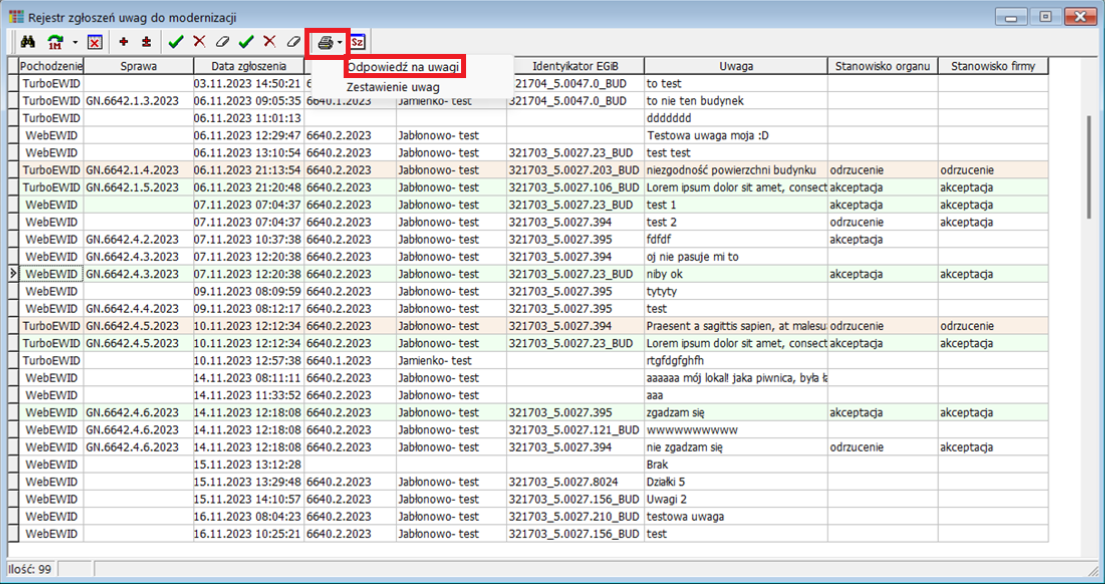Click the binoculars search icon
The width and height of the screenshot is (1105, 584).
coord(29,43)
